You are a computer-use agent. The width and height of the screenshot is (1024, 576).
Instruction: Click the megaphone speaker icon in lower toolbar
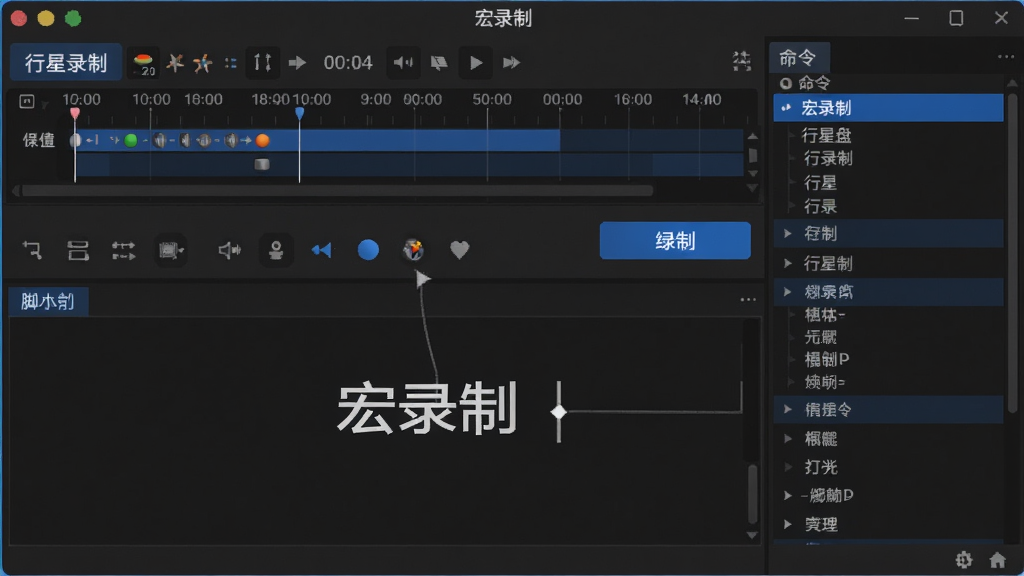tap(230, 250)
